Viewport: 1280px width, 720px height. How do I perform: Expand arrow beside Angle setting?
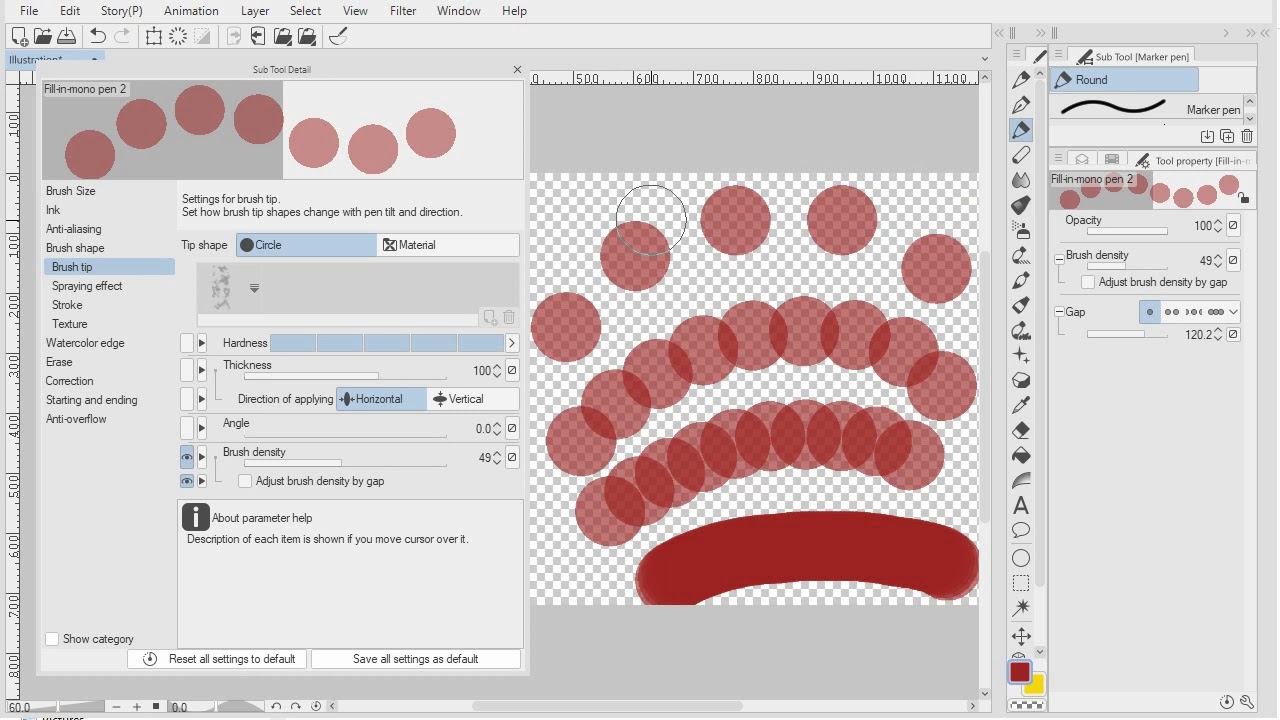(x=202, y=428)
